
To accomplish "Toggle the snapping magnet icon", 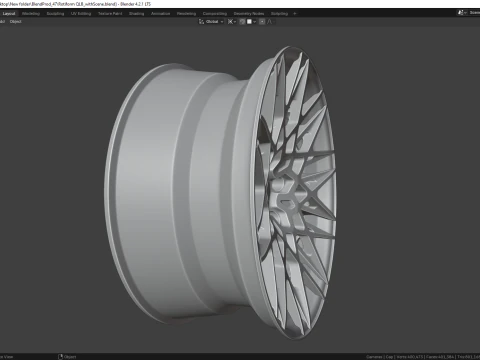I will click(242, 22).
